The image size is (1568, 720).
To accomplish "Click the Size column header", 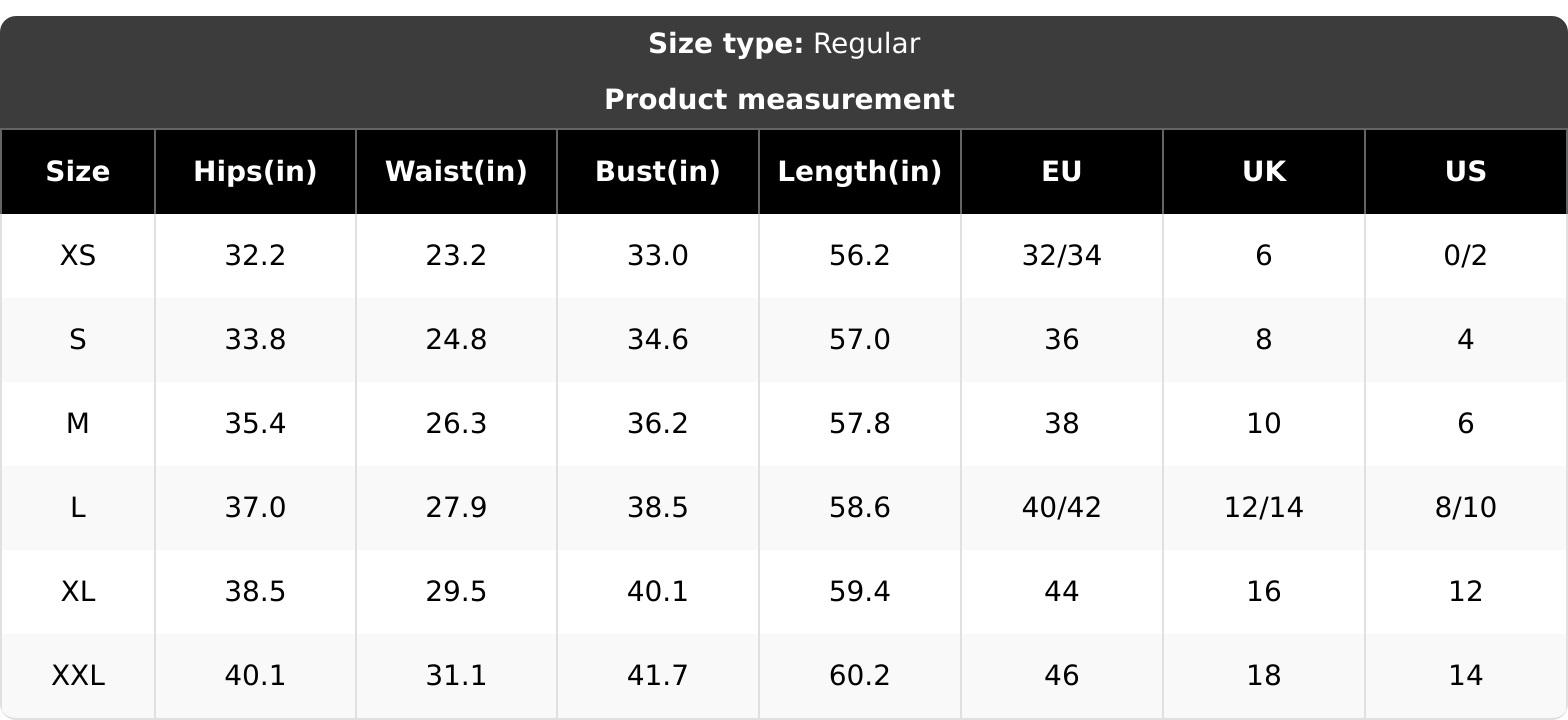I will (x=78, y=172).
